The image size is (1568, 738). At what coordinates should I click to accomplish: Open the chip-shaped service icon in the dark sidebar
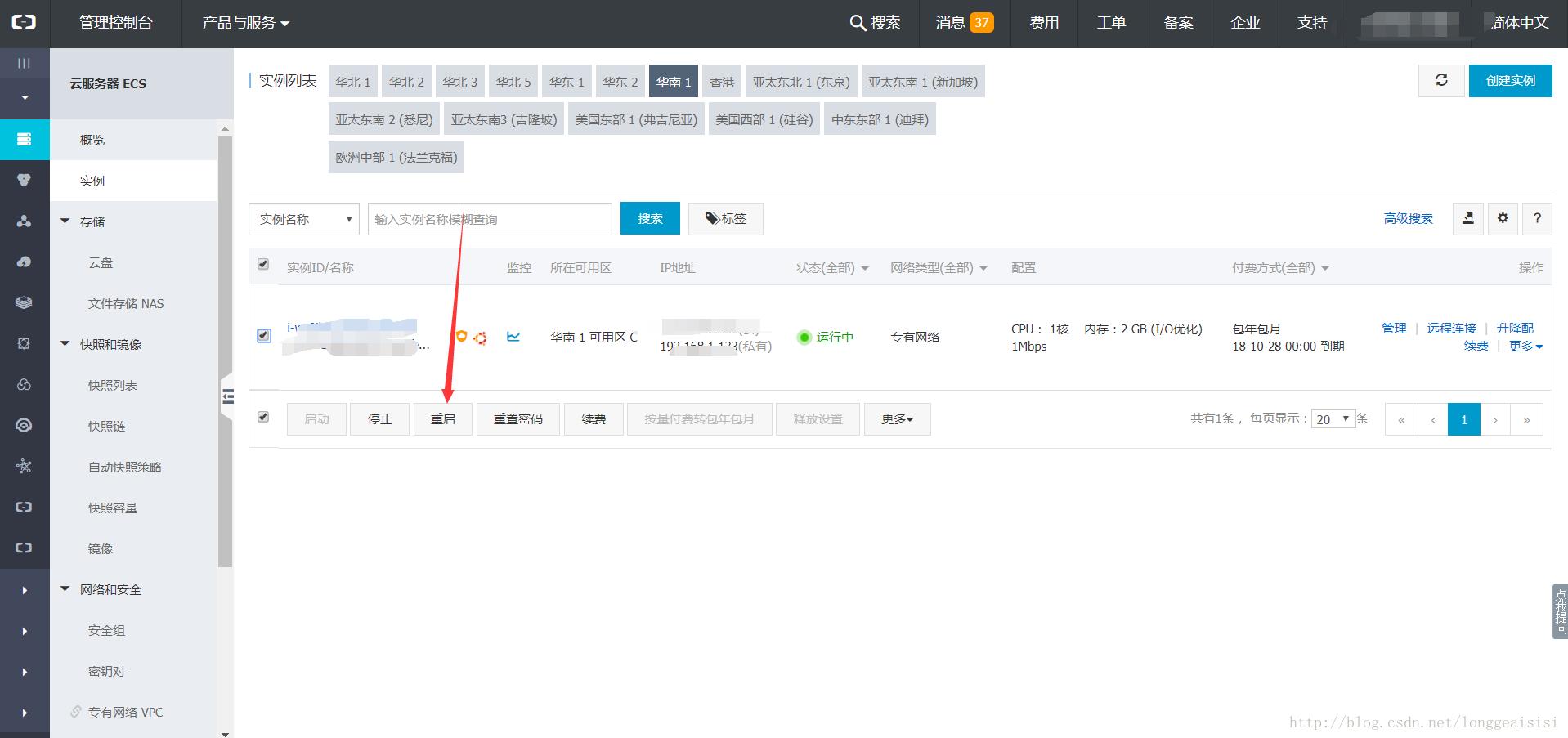24,343
